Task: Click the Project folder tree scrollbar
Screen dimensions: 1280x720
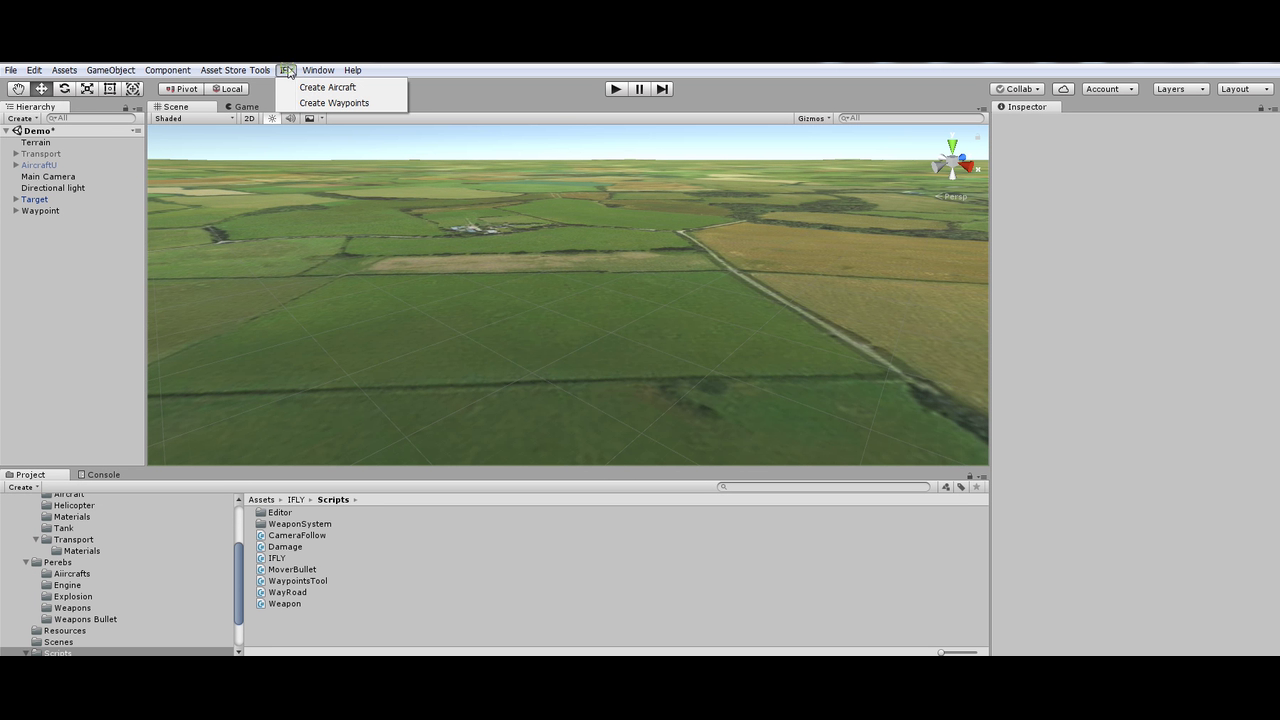Action: pos(238,583)
